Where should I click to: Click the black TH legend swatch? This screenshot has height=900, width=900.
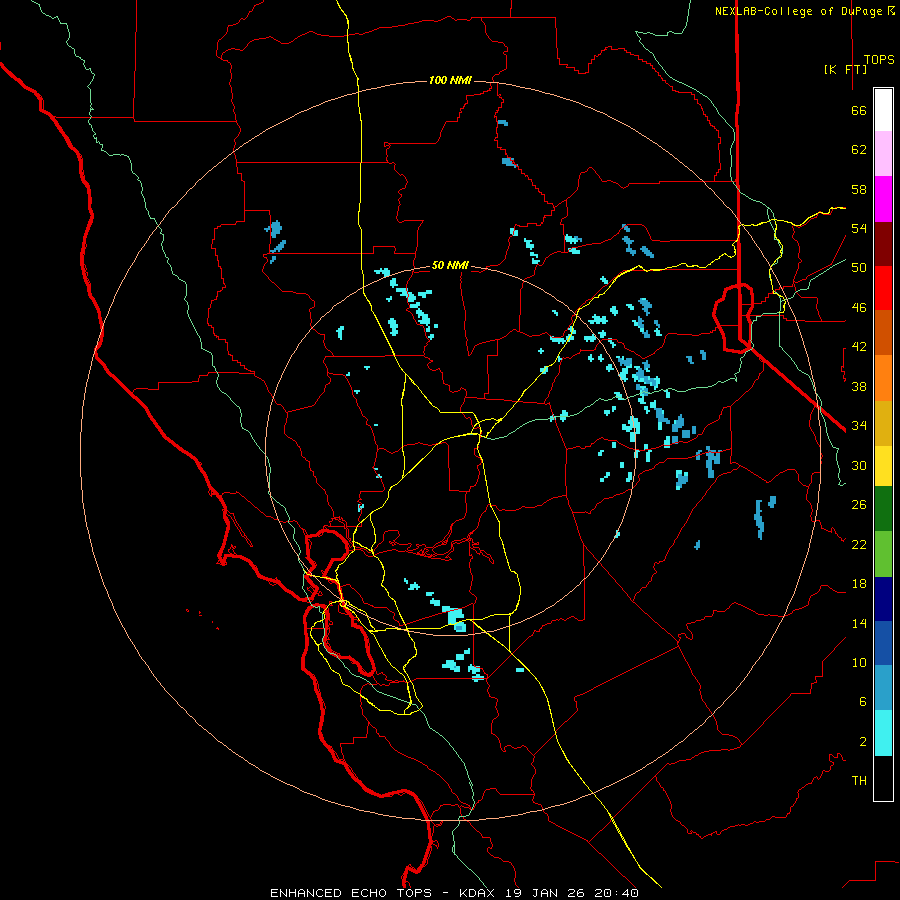point(883,778)
